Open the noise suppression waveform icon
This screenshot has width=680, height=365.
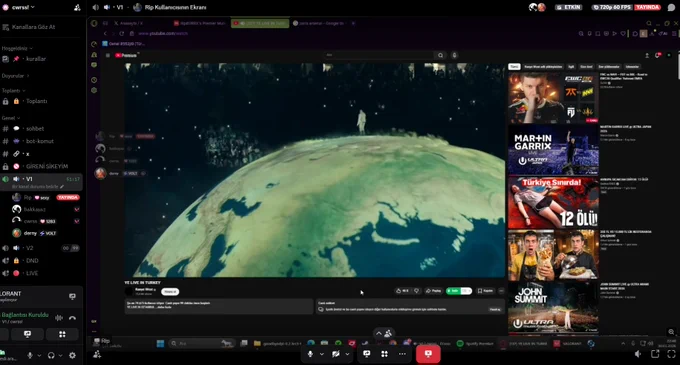coord(59,318)
